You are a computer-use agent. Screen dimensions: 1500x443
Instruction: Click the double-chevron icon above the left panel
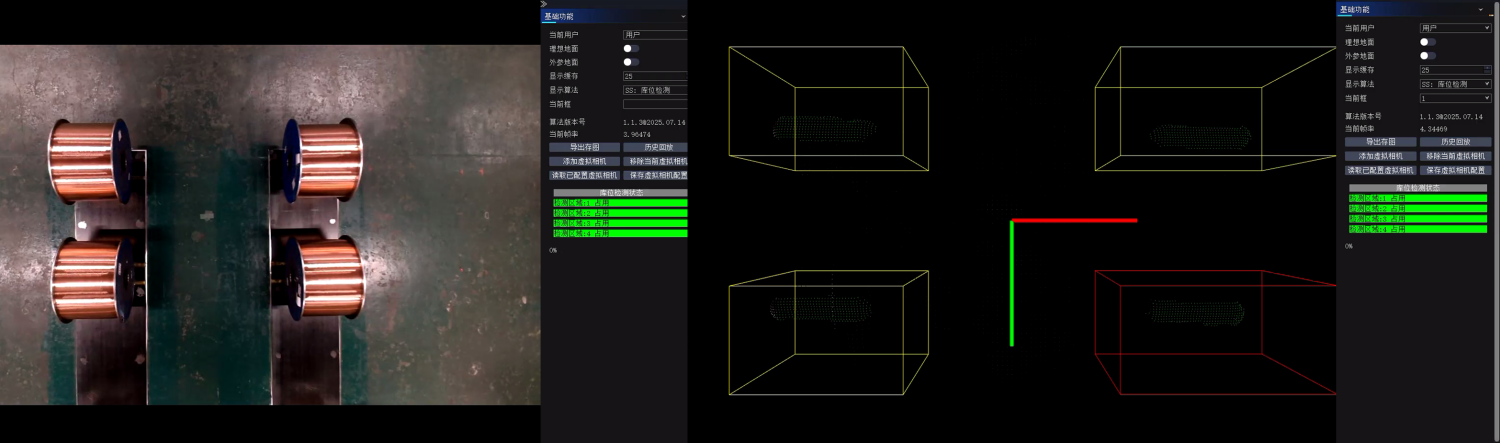(x=544, y=4)
